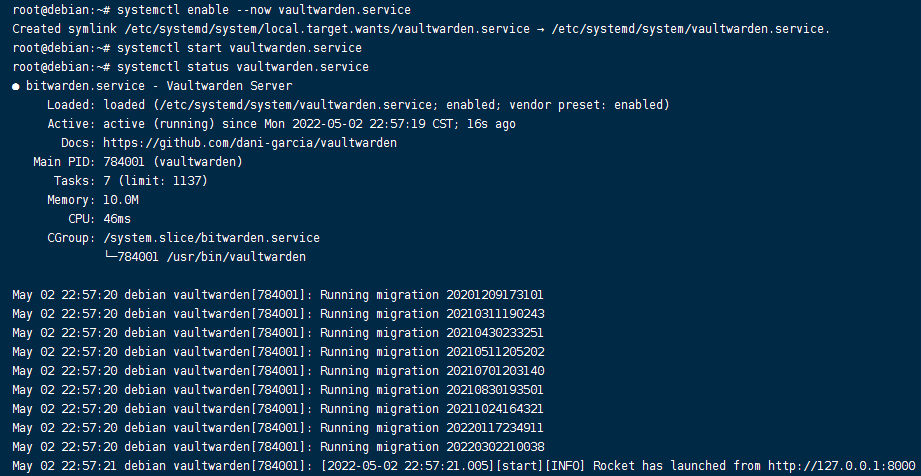The height and width of the screenshot is (476, 921).
Task: Click the 'Created symlink' output line
Action: [x=421, y=29]
